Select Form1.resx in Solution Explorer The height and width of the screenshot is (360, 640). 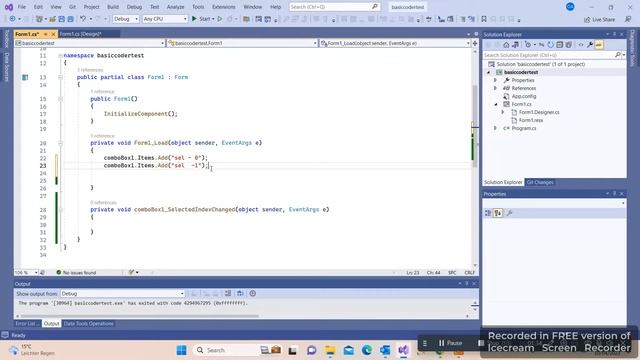click(x=531, y=120)
